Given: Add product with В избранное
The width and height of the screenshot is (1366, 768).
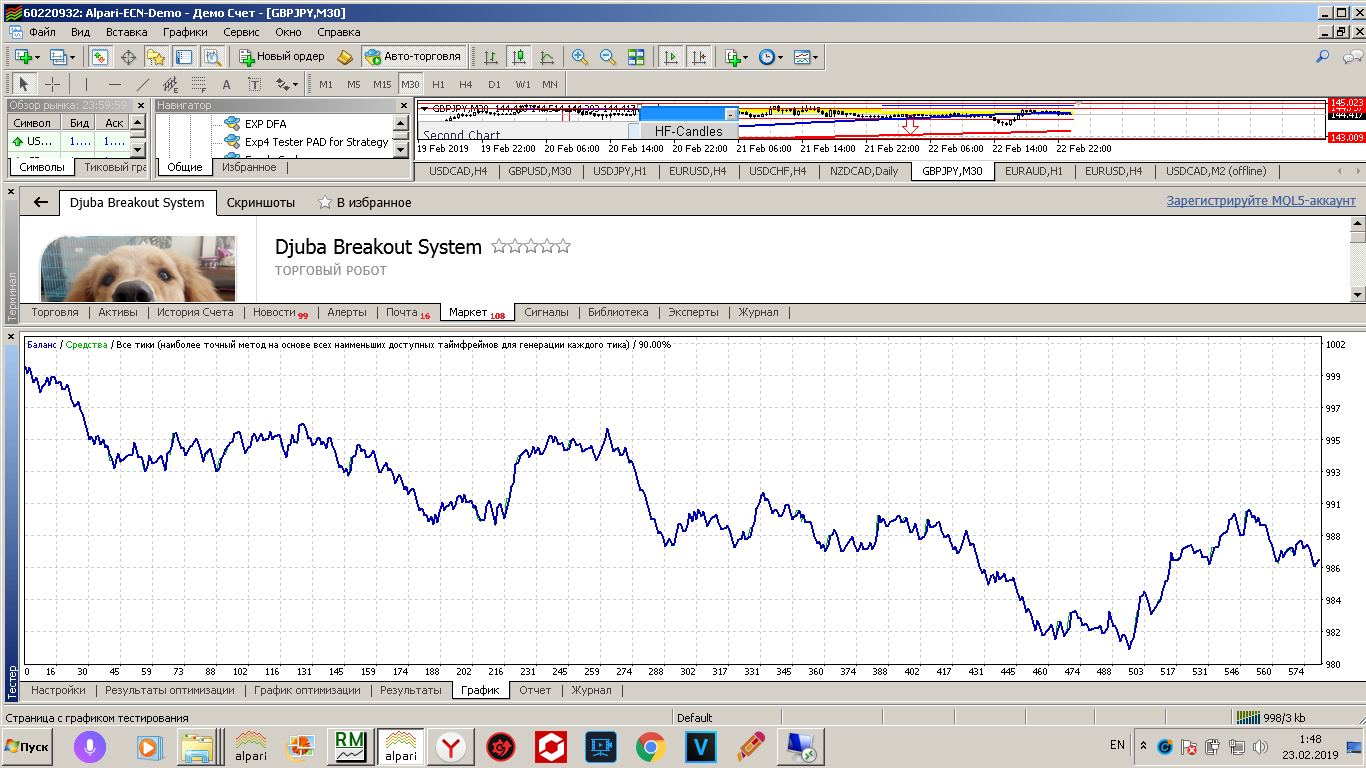Looking at the screenshot, I should [x=364, y=202].
